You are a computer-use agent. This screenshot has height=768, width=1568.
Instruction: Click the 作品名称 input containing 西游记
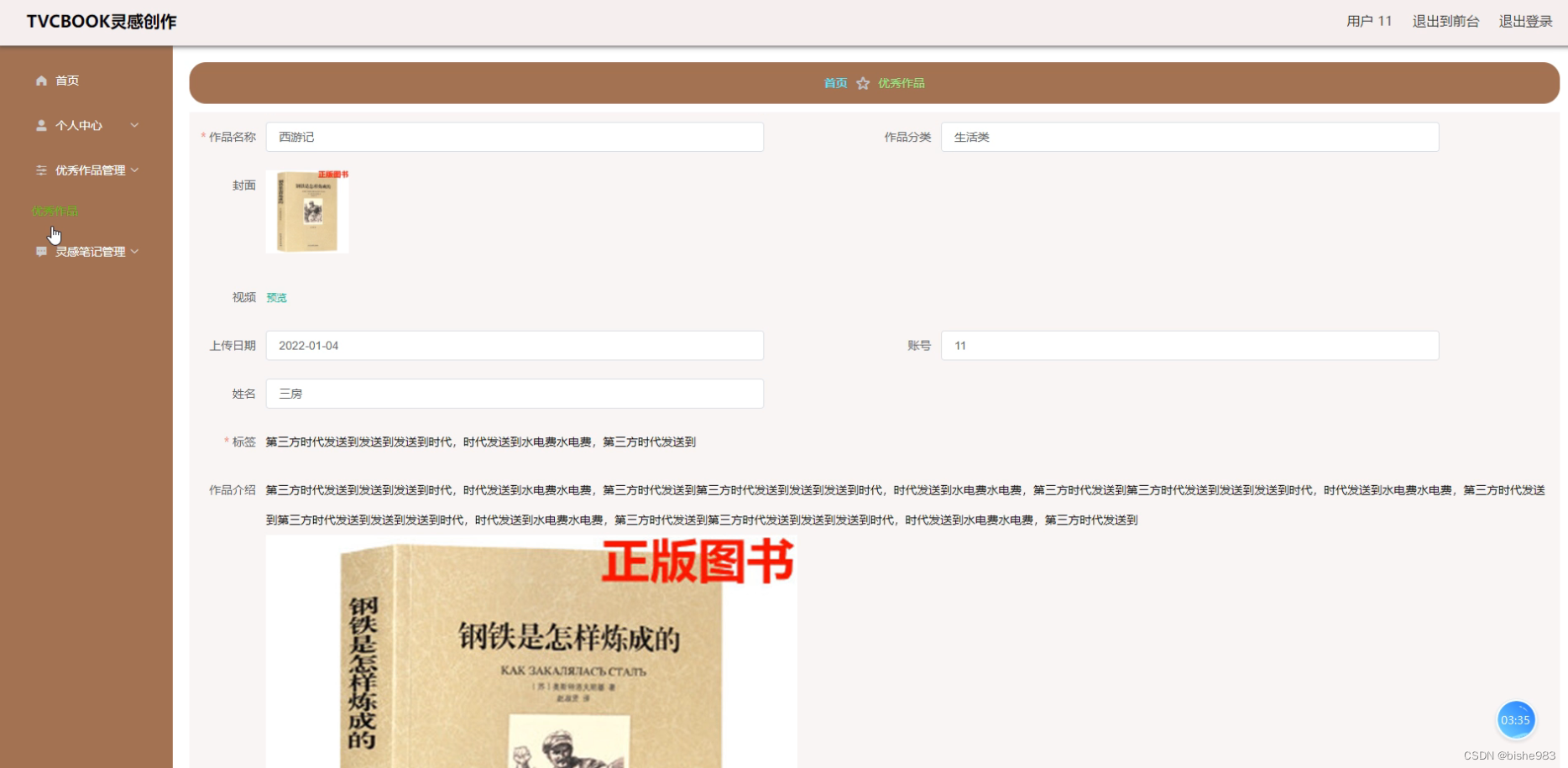(515, 137)
